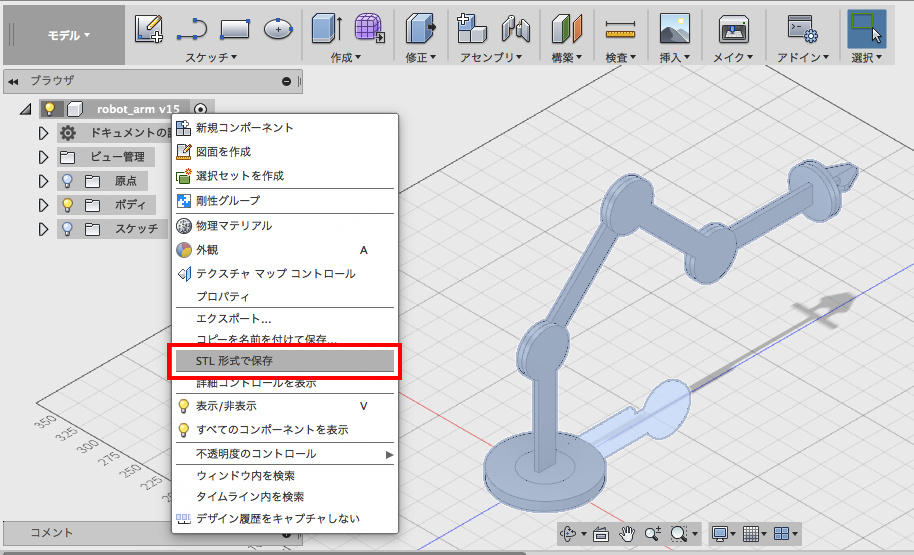Open the 修正 dropdown menu
914x555 pixels.
420,57
